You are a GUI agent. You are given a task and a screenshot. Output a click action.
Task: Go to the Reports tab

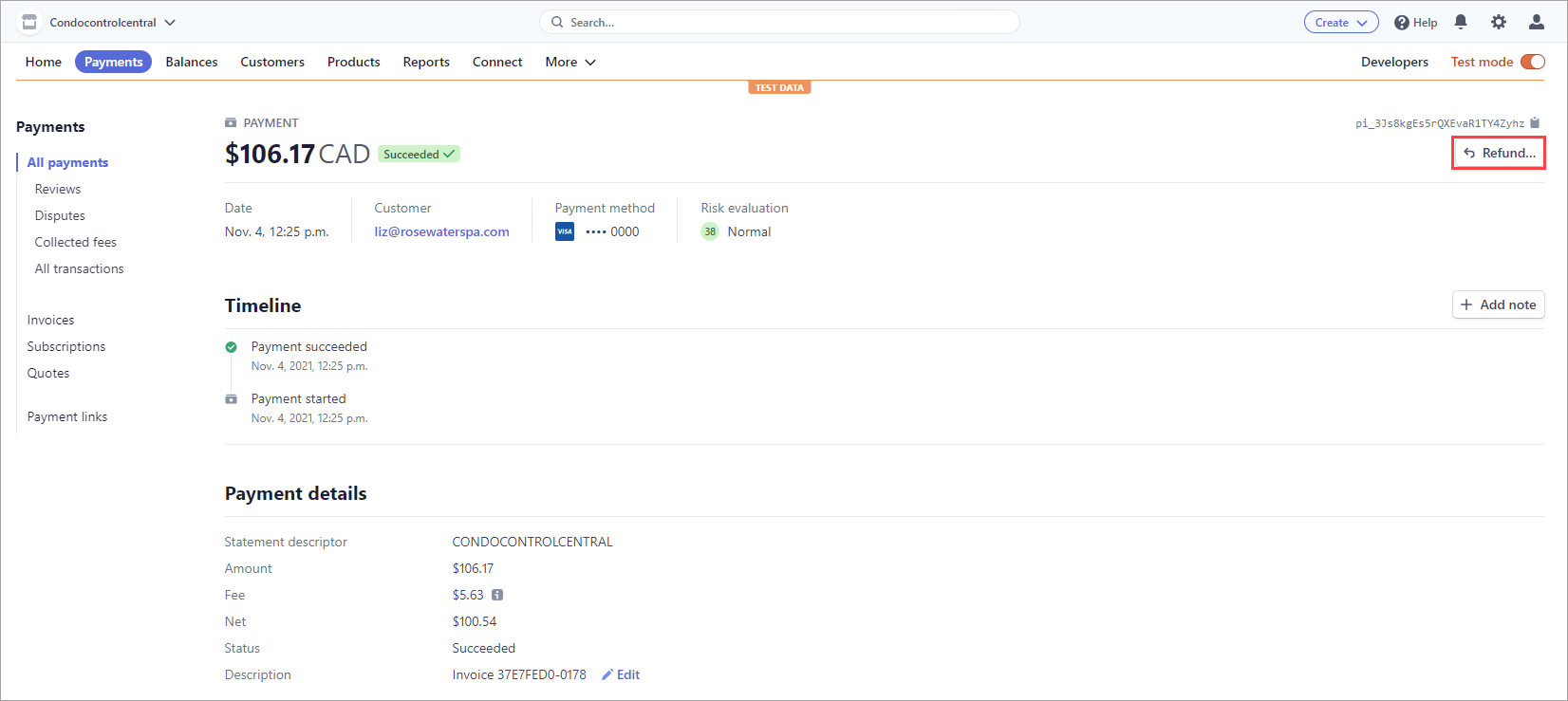[x=426, y=62]
